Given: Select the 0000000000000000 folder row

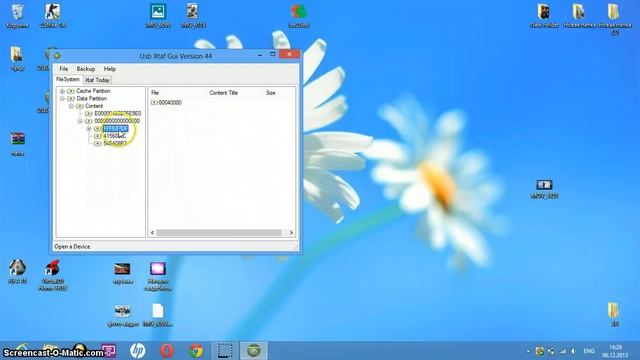Looking at the screenshot, I should (x=117, y=121).
